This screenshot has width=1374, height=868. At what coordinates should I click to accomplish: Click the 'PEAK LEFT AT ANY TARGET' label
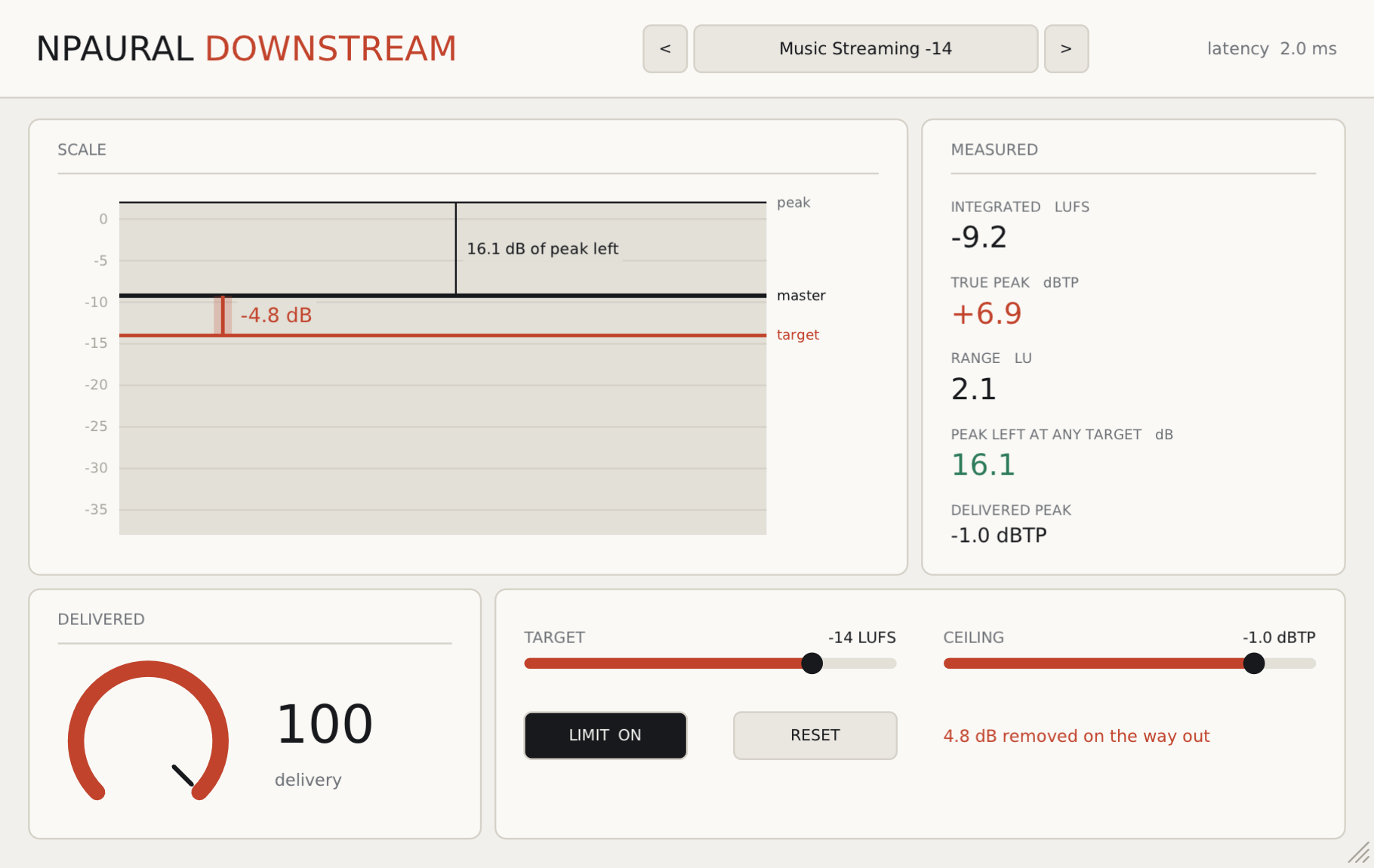point(1046,435)
